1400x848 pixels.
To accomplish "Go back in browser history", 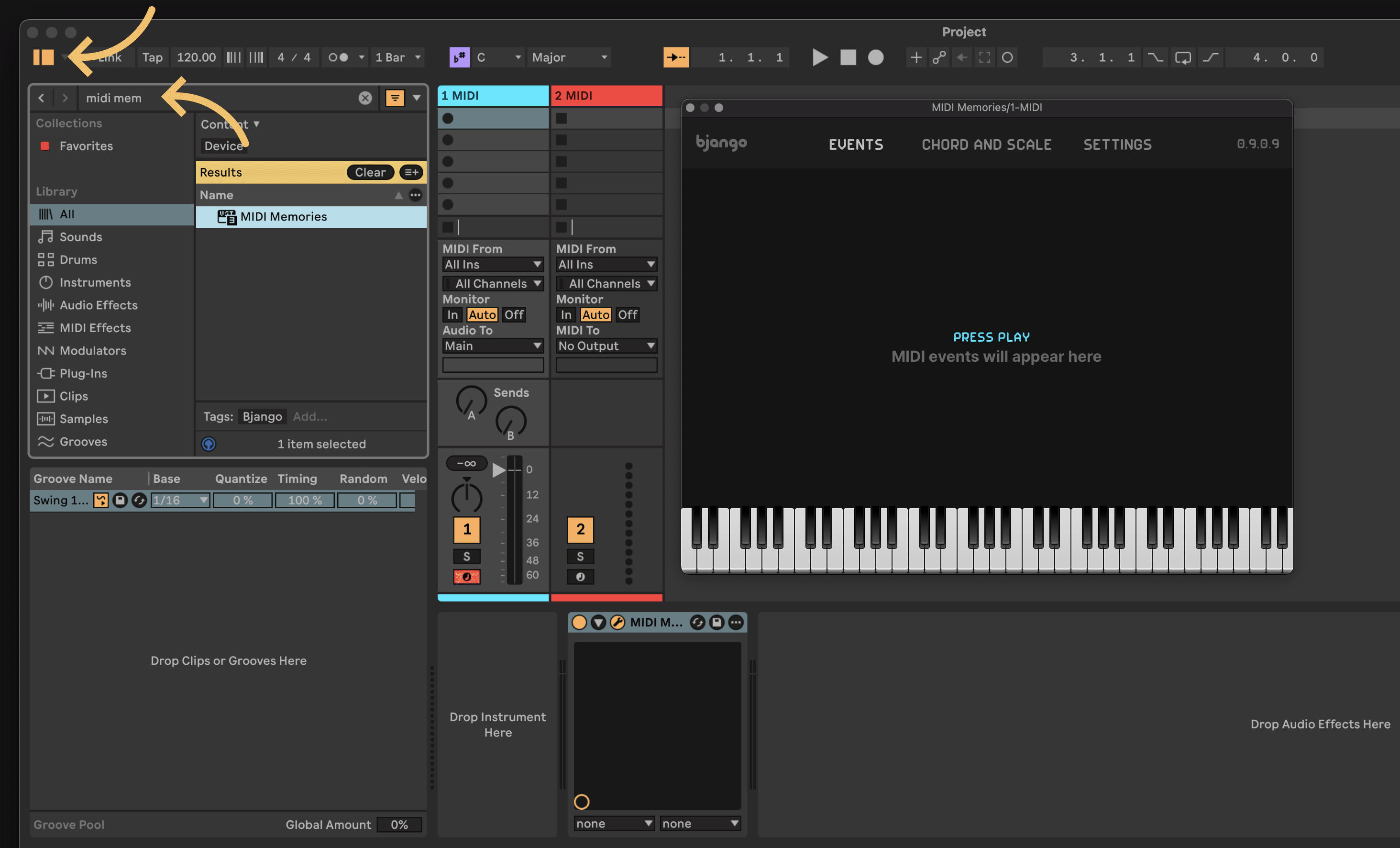I will [42, 98].
